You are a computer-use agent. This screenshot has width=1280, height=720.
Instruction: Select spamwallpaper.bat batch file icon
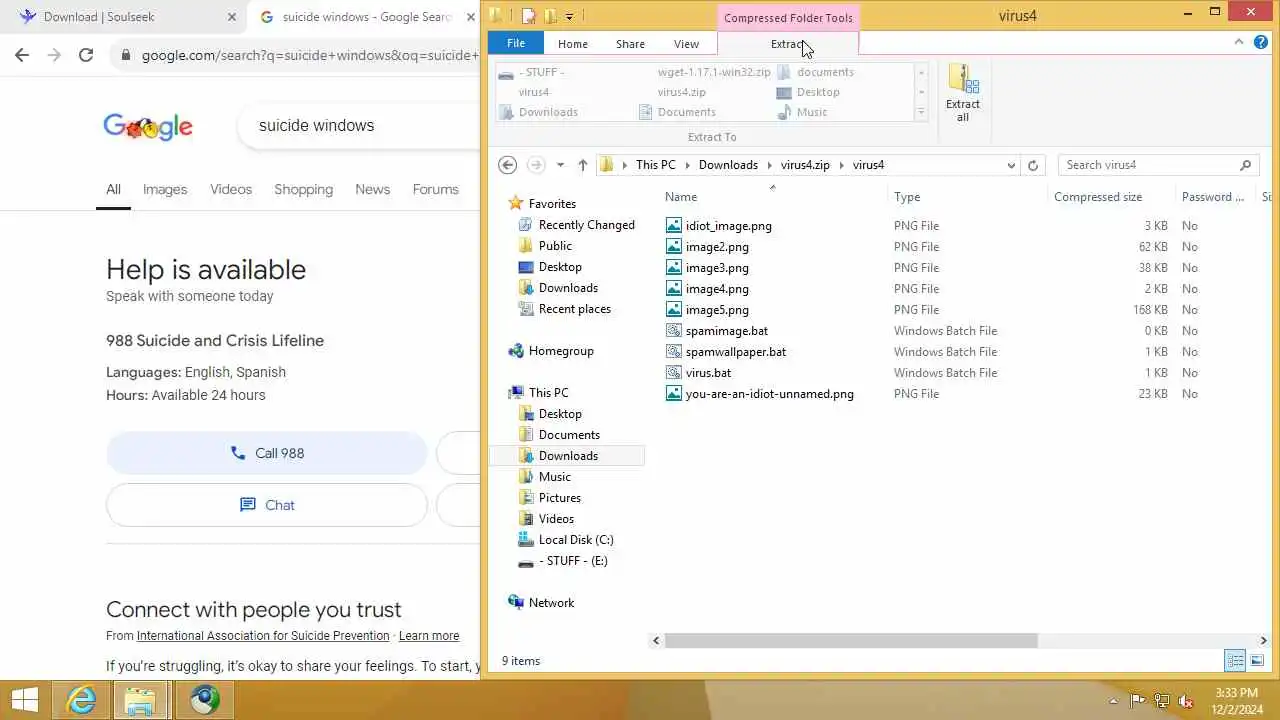[674, 352]
